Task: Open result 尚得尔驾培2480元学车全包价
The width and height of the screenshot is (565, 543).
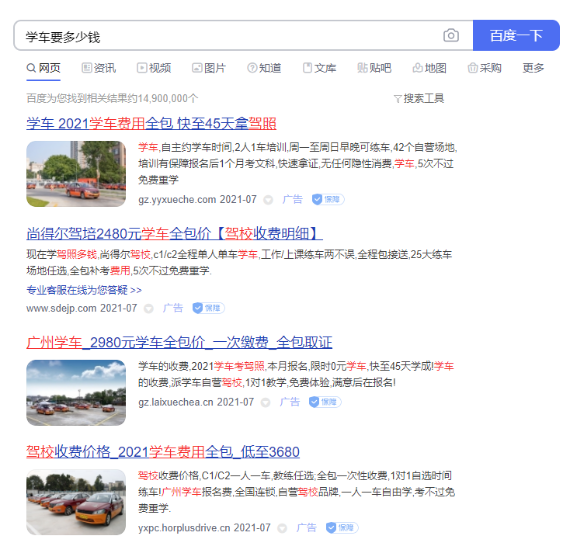Action: coord(174,233)
